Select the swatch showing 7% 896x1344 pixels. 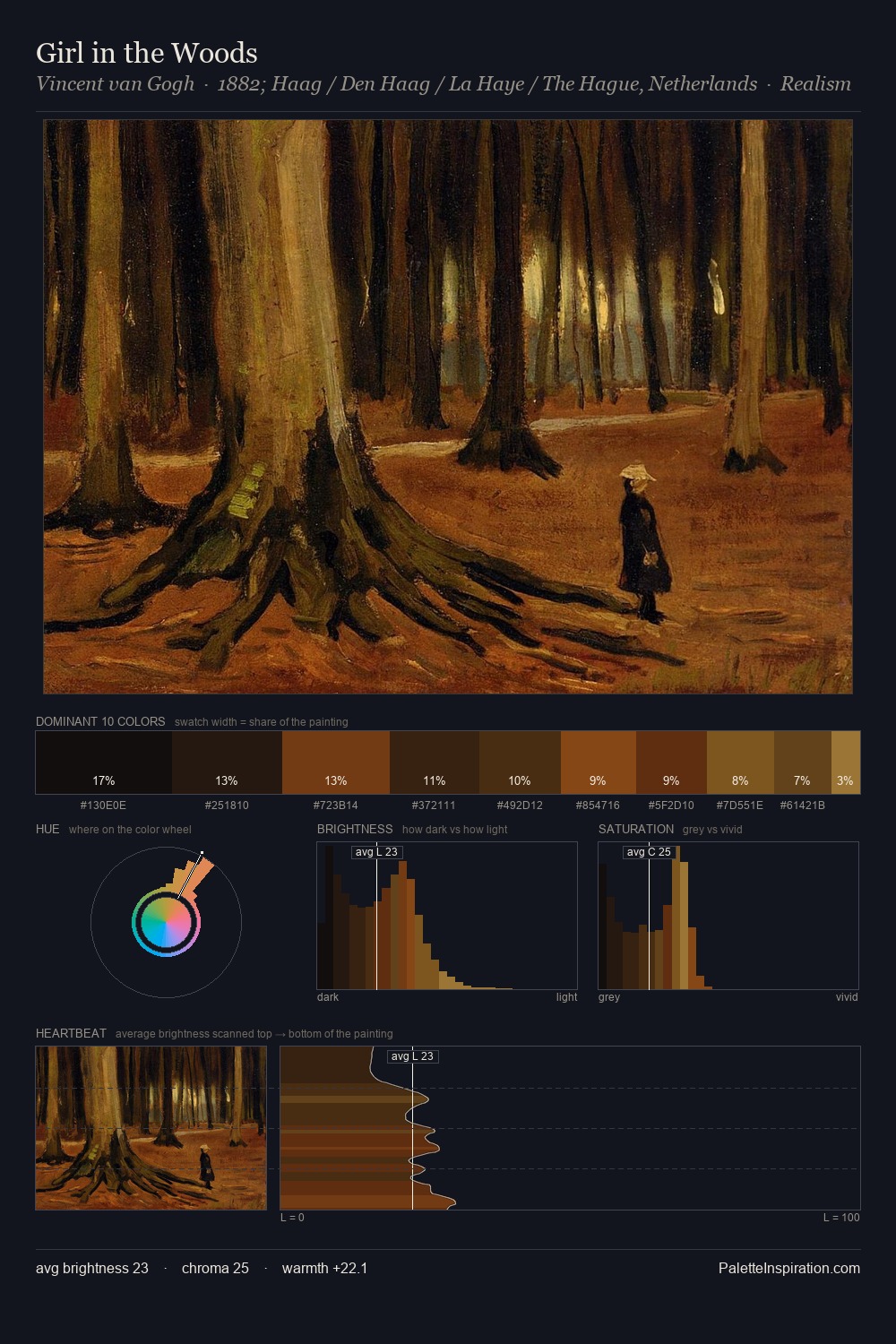[x=803, y=762]
